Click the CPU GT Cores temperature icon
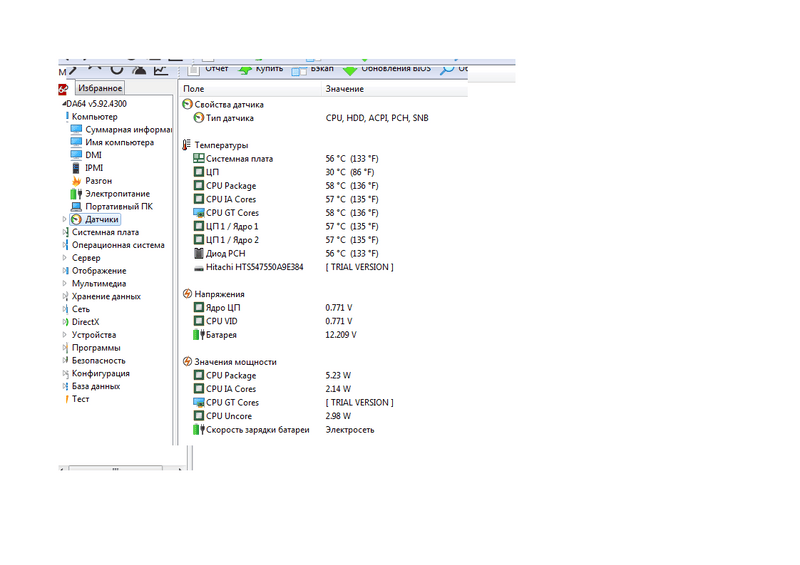This screenshot has width=800, height=565. pos(198,213)
